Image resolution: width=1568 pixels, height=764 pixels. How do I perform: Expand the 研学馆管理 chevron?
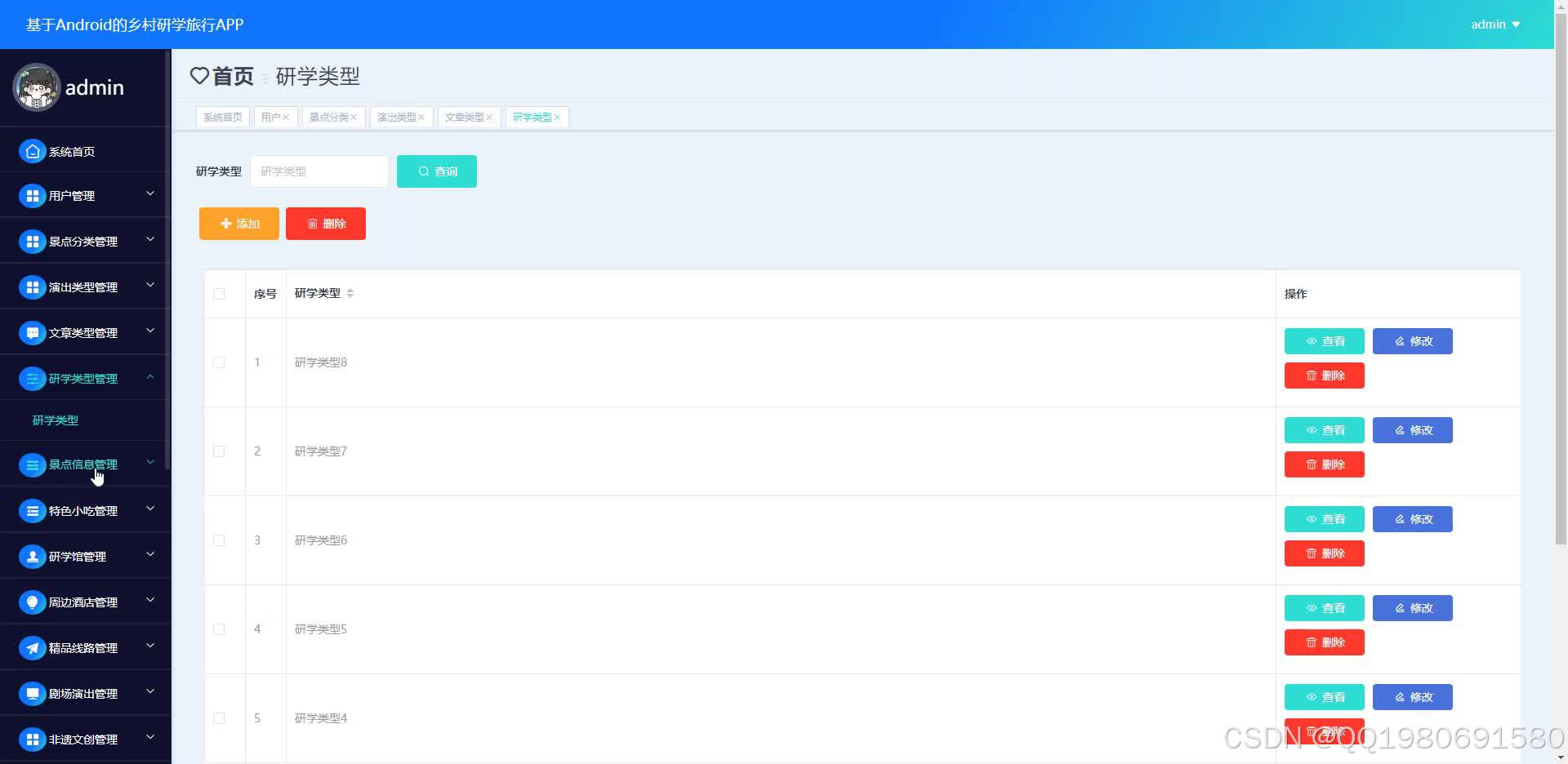point(150,554)
